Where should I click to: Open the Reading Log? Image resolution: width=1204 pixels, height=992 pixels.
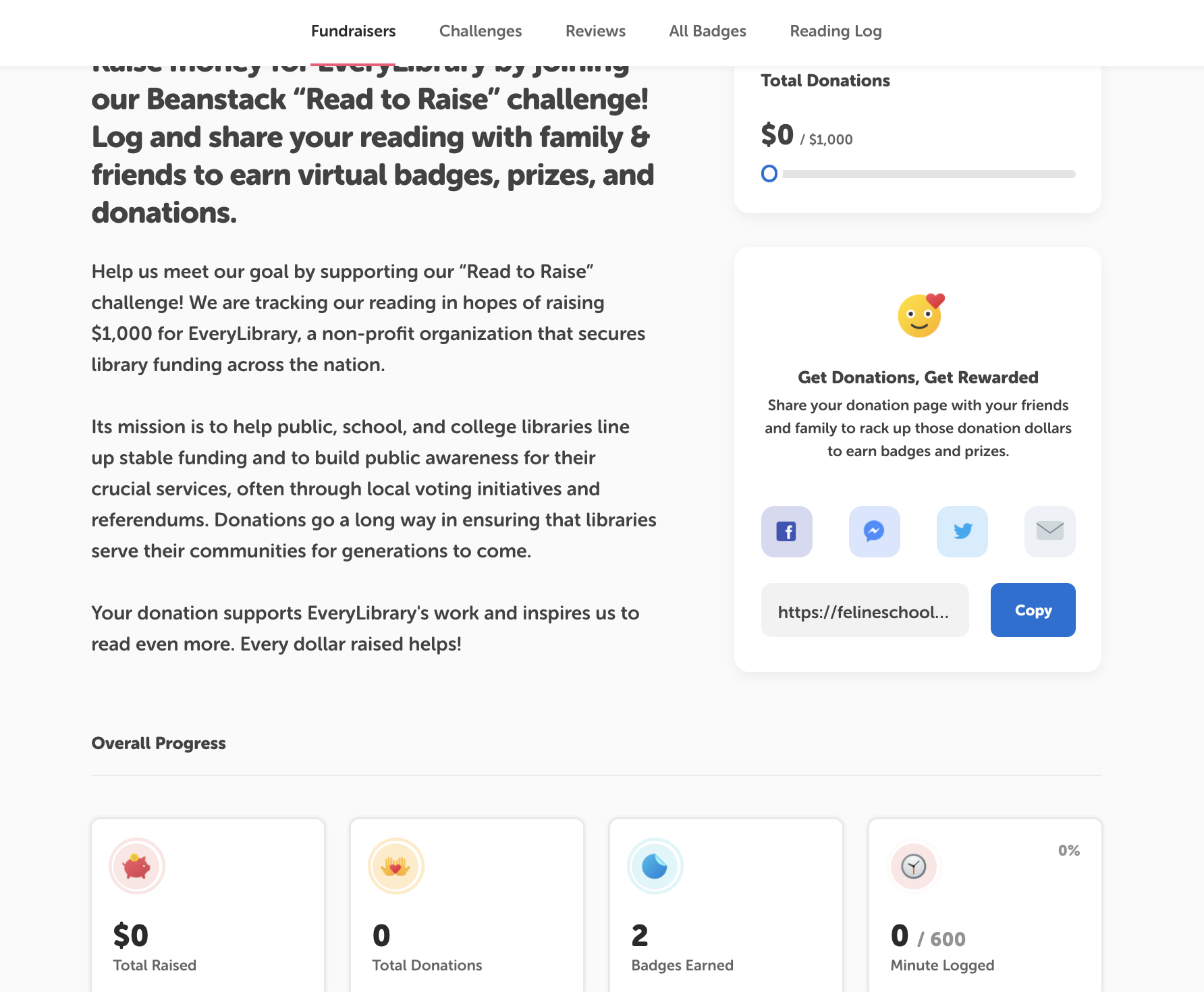835,31
